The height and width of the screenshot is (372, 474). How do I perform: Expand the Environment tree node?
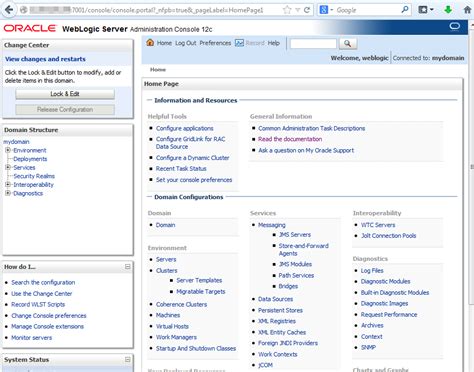coord(8,150)
